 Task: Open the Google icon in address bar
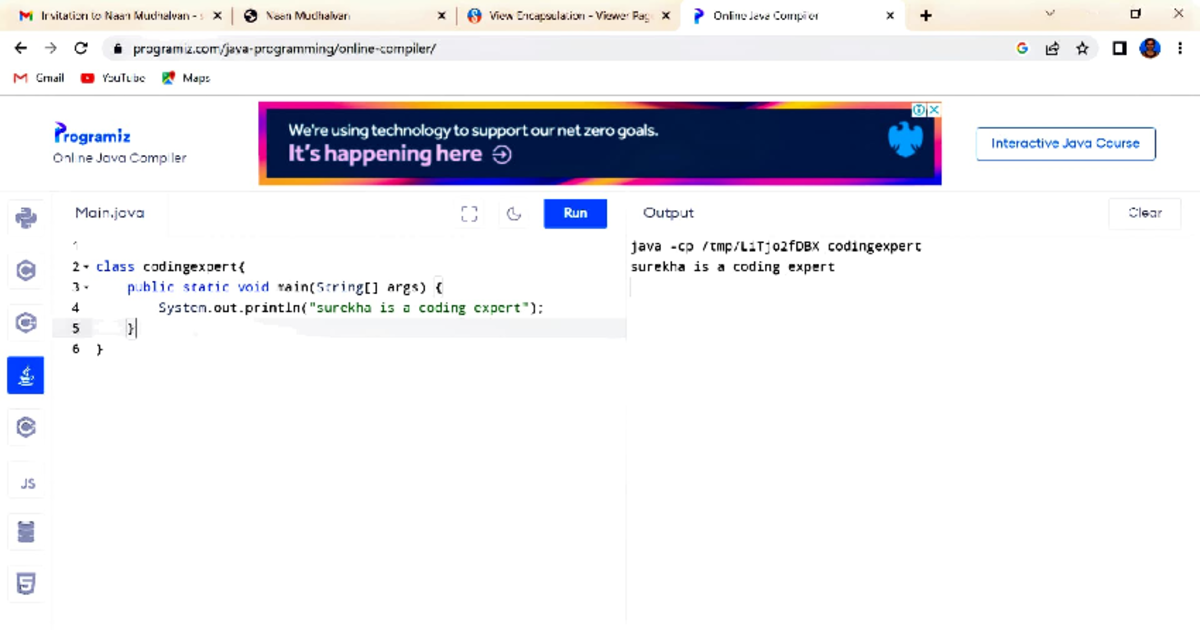pos(1022,48)
